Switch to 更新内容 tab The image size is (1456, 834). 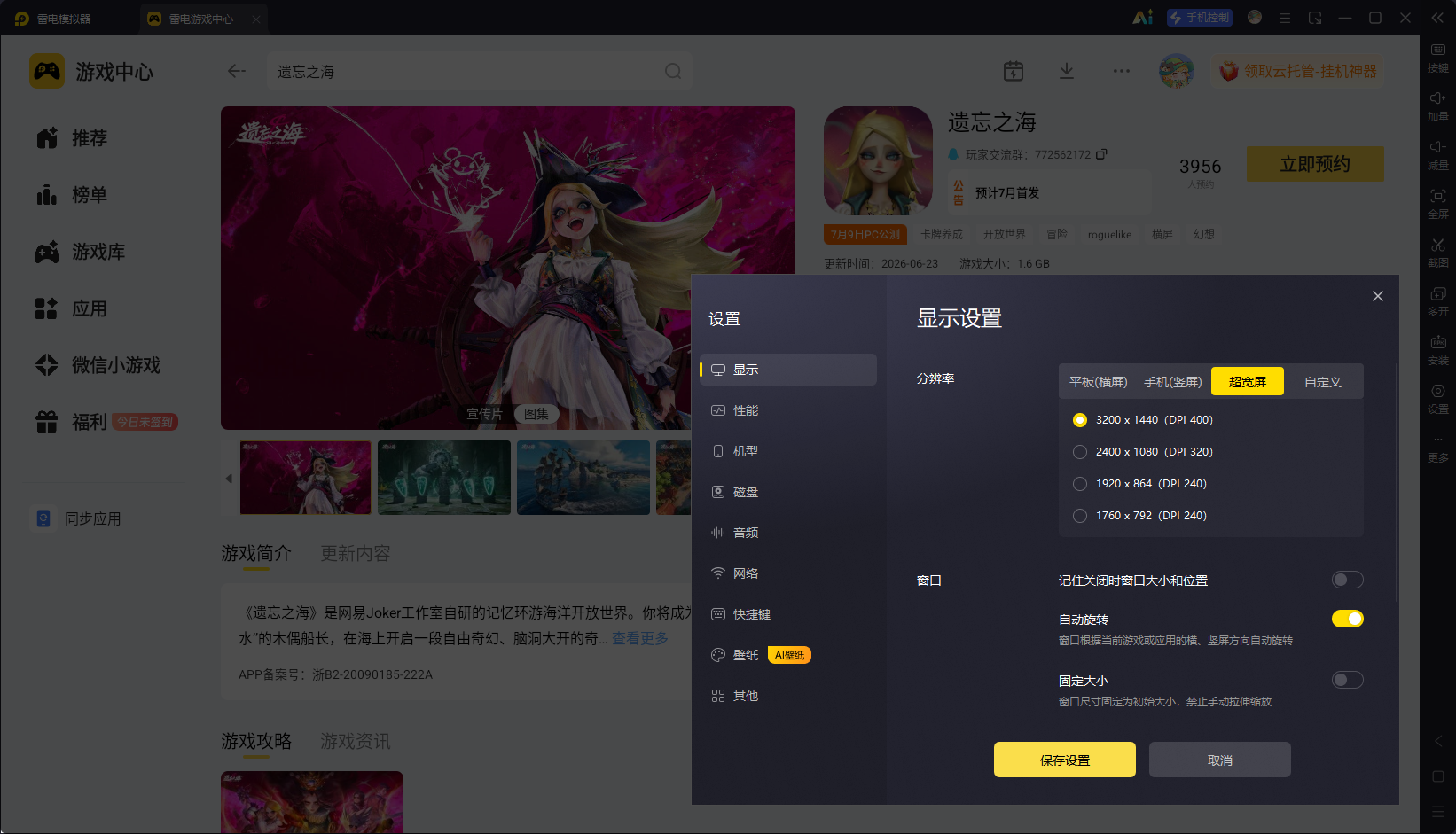356,553
